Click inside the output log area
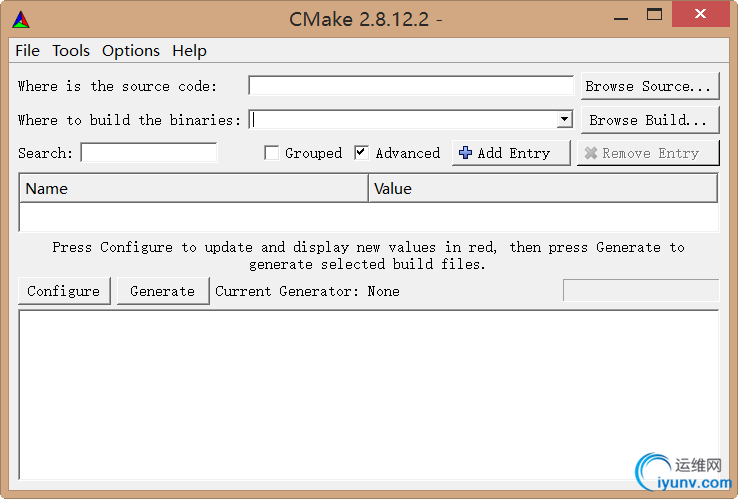This screenshot has width=738, height=499. click(369, 394)
